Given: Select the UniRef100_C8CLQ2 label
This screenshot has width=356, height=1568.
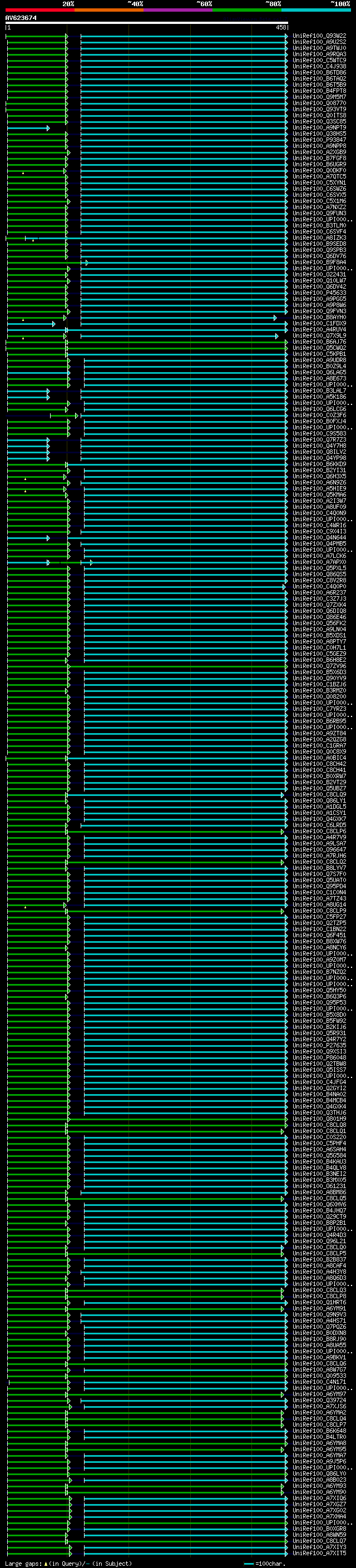Looking at the screenshot, I should click(x=319, y=862).
